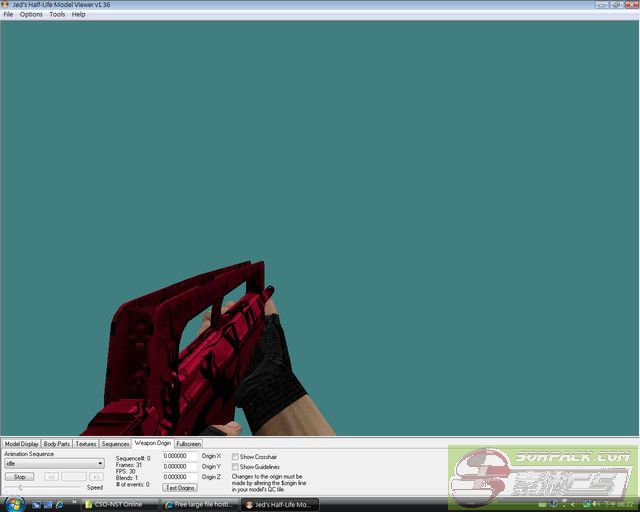Image resolution: width=640 pixels, height=512 pixels.
Task: Switch to Free large file hosting taskbar window
Action: [200, 505]
